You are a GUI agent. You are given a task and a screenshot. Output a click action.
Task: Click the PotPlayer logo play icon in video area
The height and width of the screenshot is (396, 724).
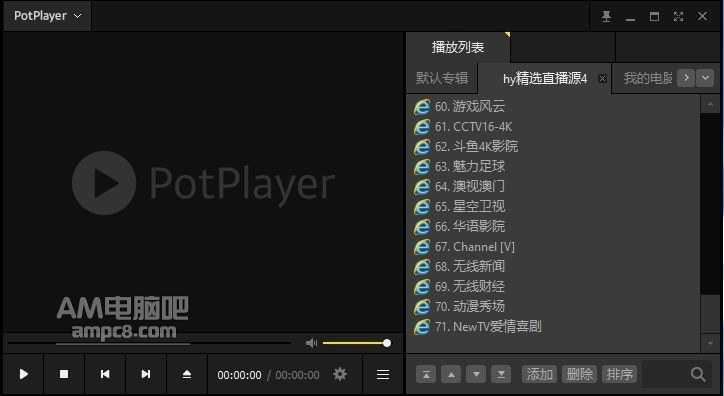(x=104, y=183)
